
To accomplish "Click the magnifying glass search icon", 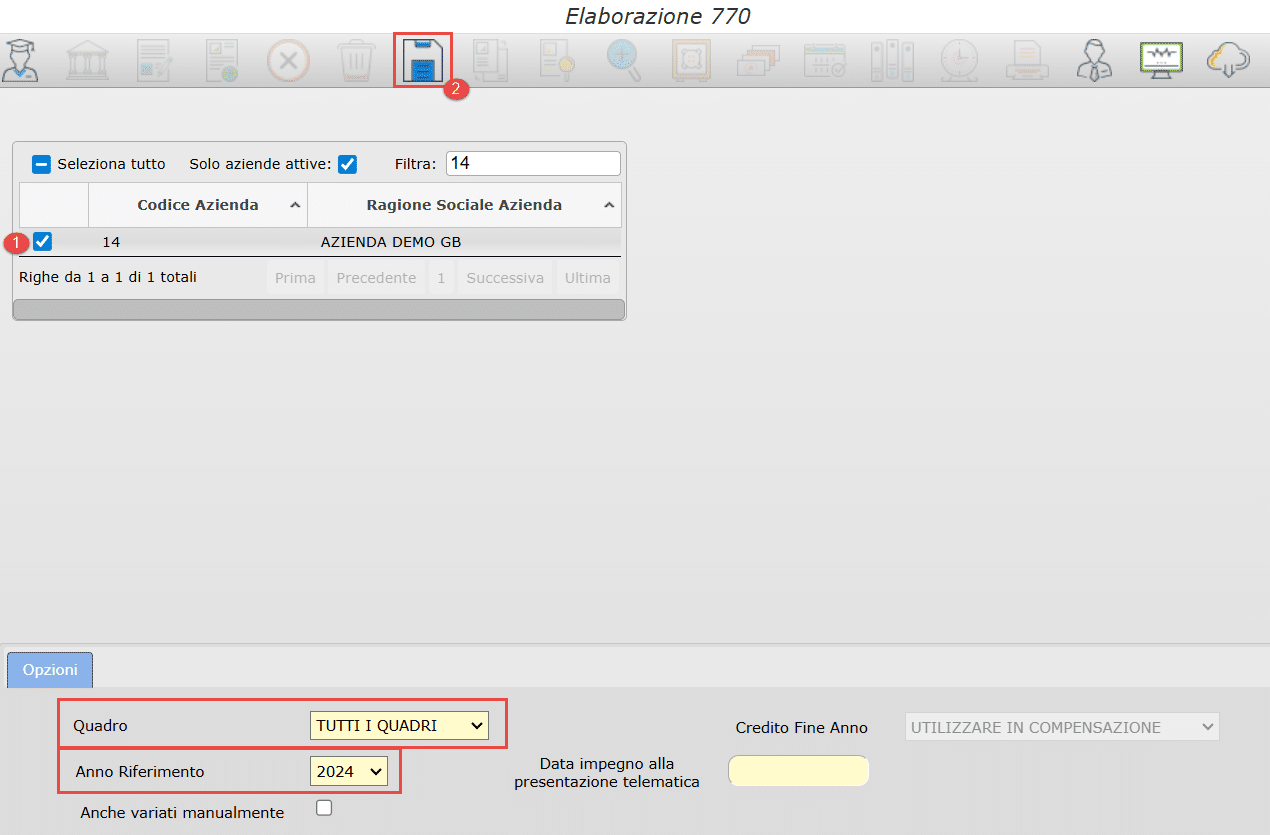I will click(x=623, y=61).
